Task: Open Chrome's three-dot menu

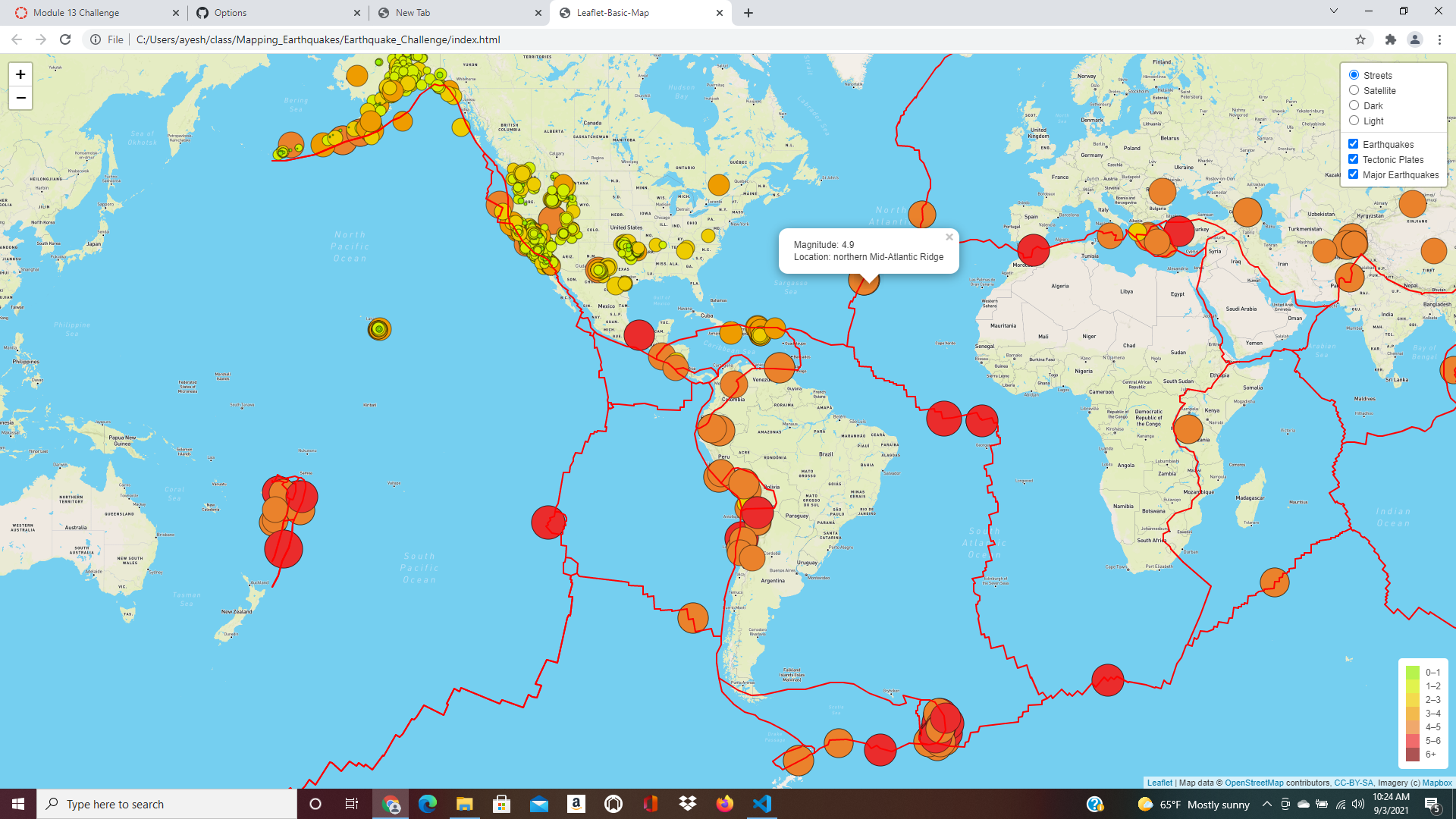Action: (x=1441, y=39)
